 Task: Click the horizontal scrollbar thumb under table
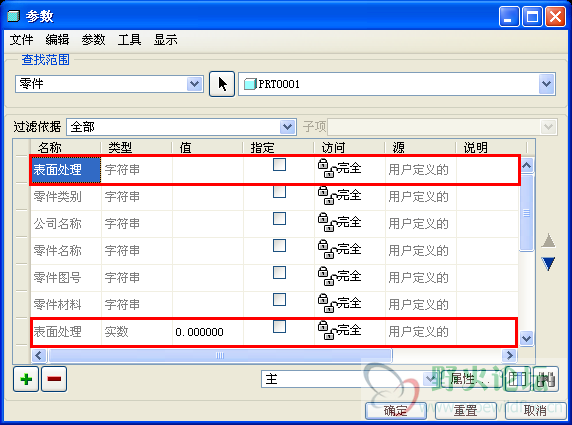pos(220,355)
